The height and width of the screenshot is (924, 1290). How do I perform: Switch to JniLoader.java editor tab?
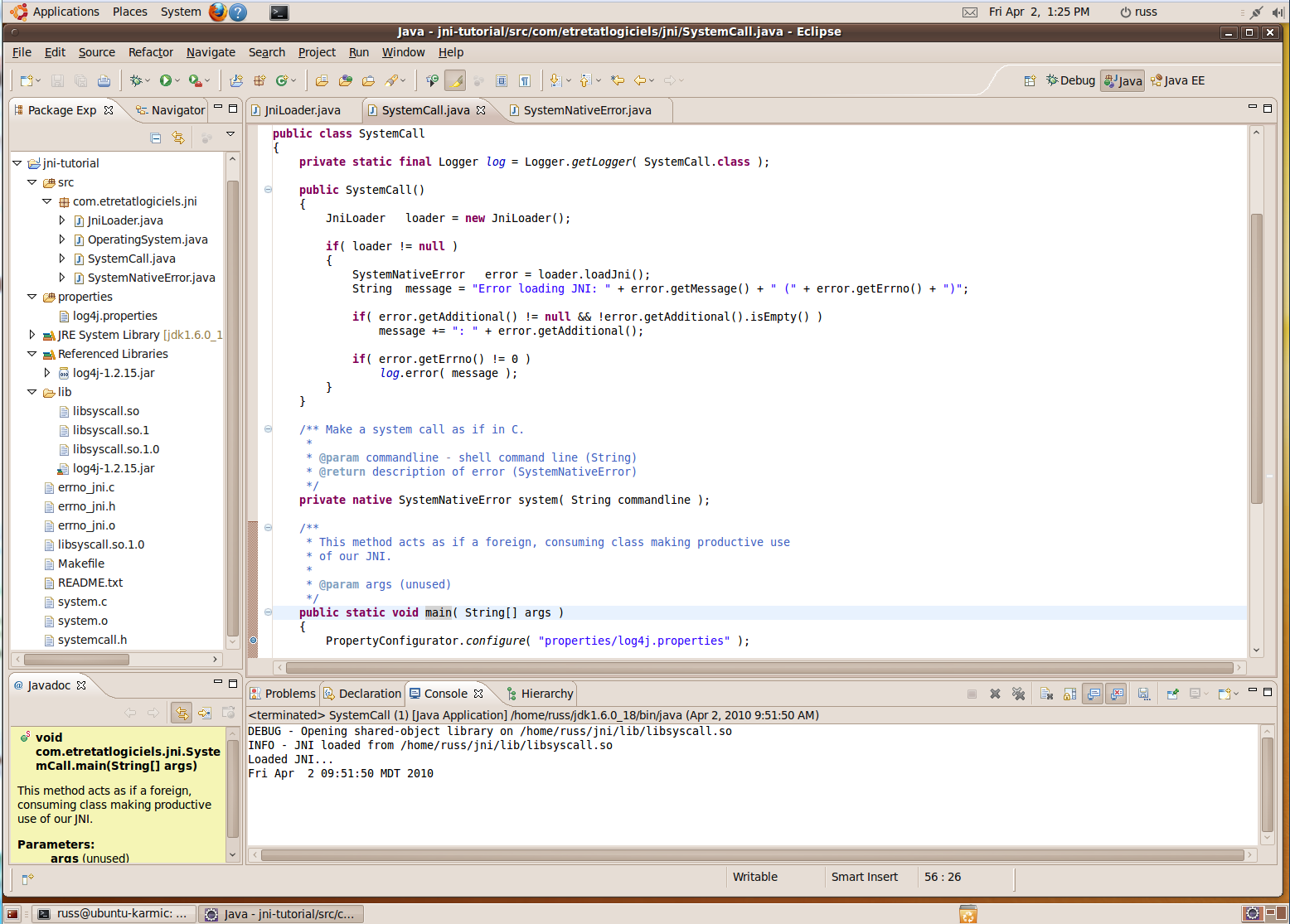302,110
